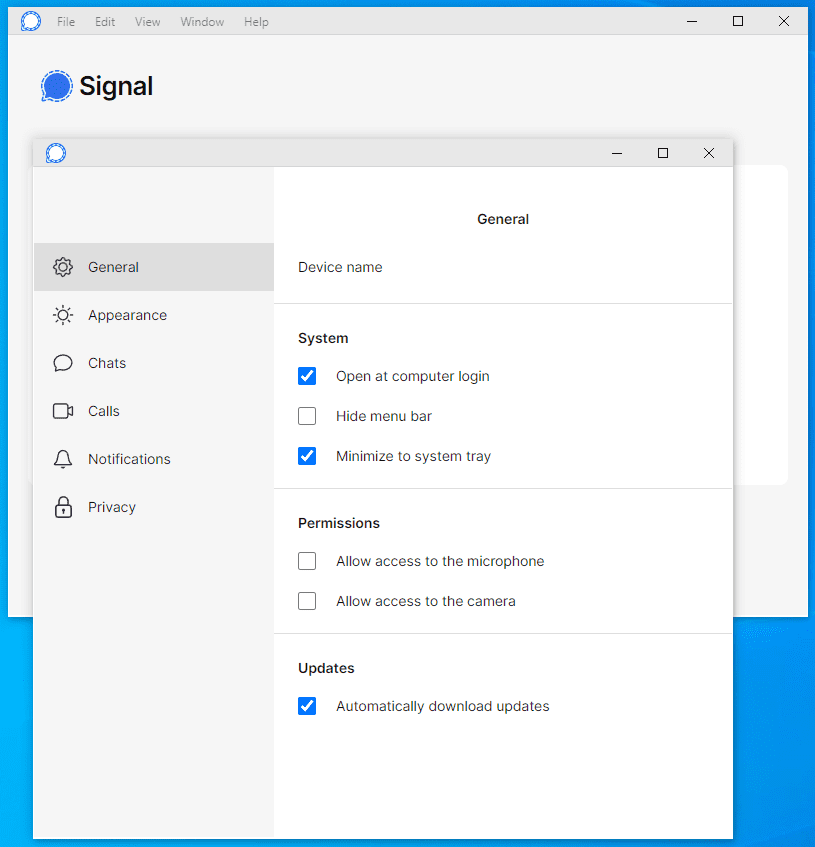The width and height of the screenshot is (815, 847).
Task: Click the 'Minimize to system tray' label
Action: pos(413,456)
